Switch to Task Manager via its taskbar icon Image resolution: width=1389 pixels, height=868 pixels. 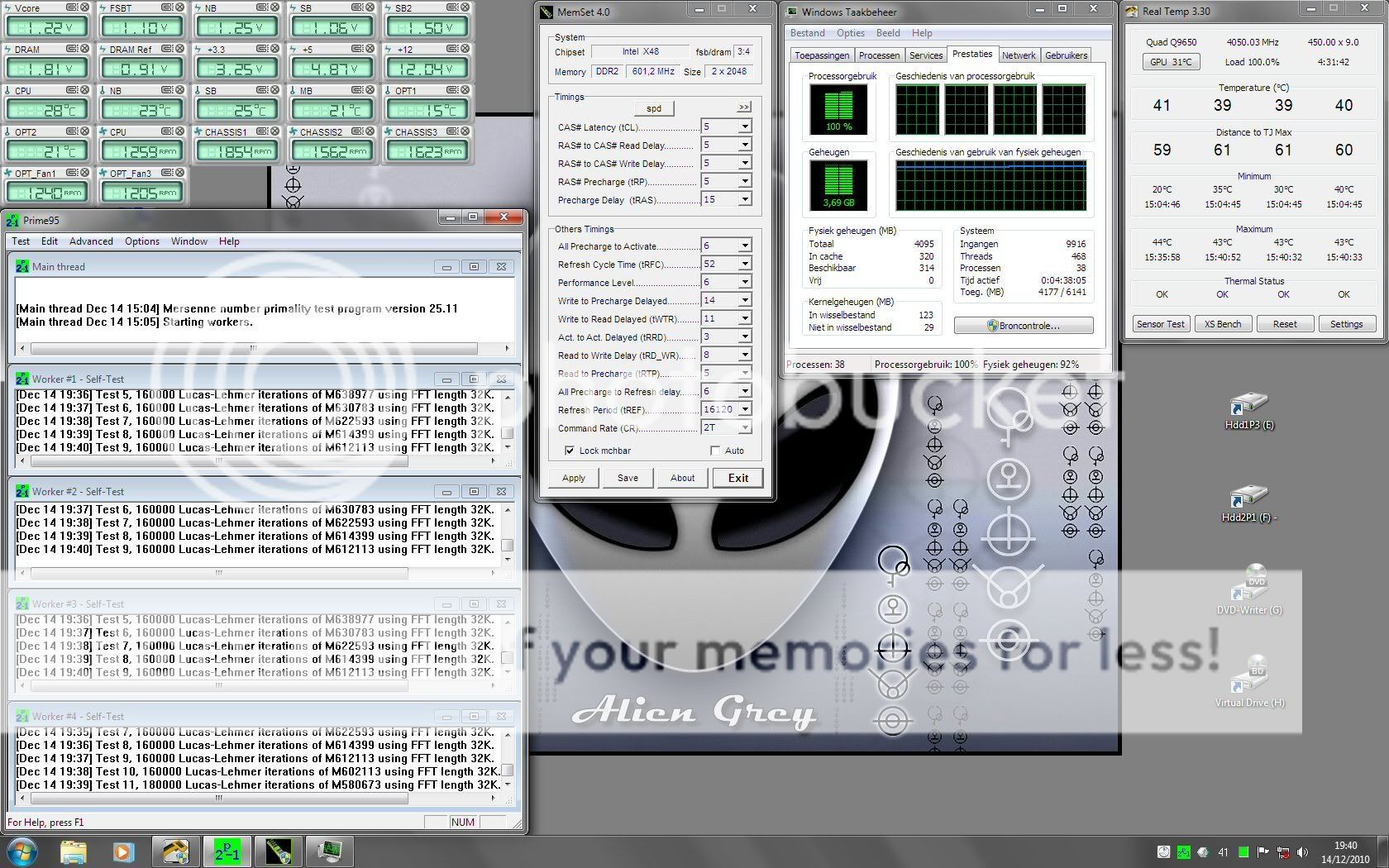point(330,851)
